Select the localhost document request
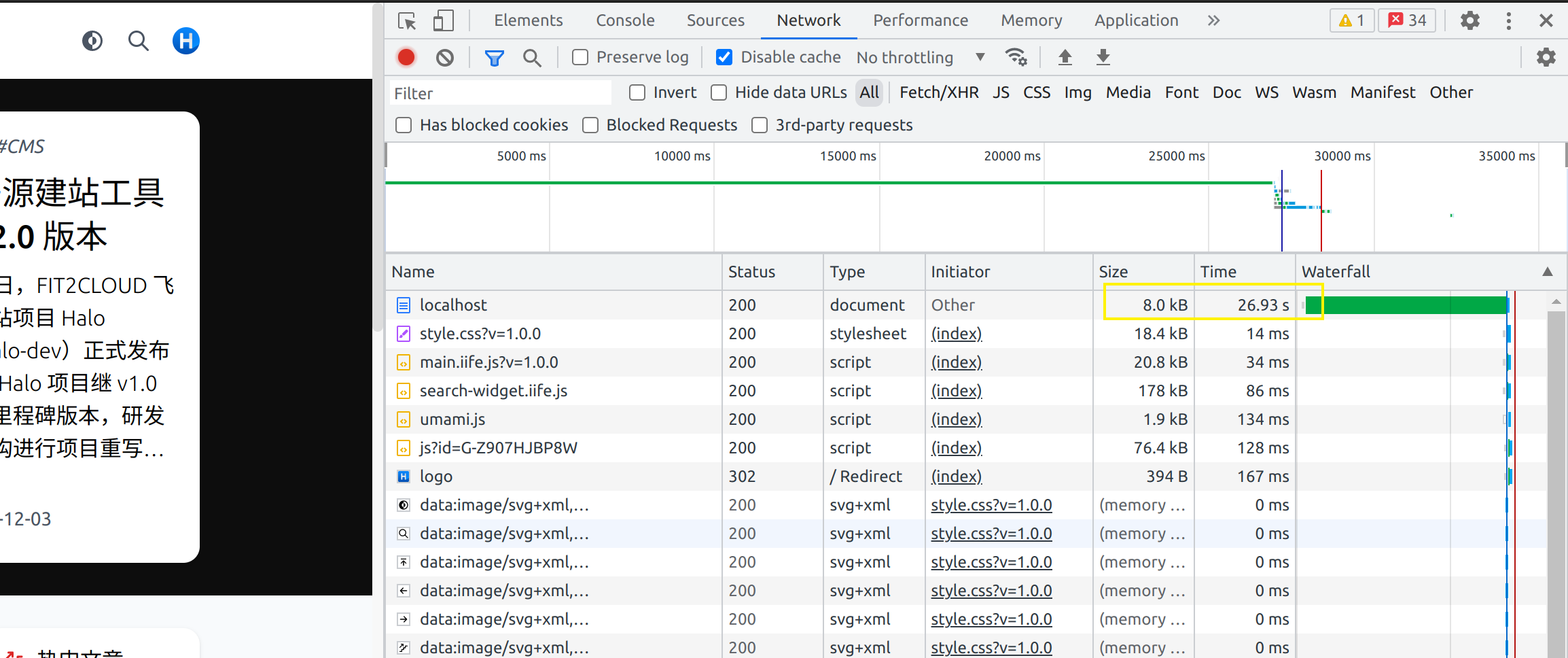This screenshot has height=658, width=1568. (x=453, y=305)
